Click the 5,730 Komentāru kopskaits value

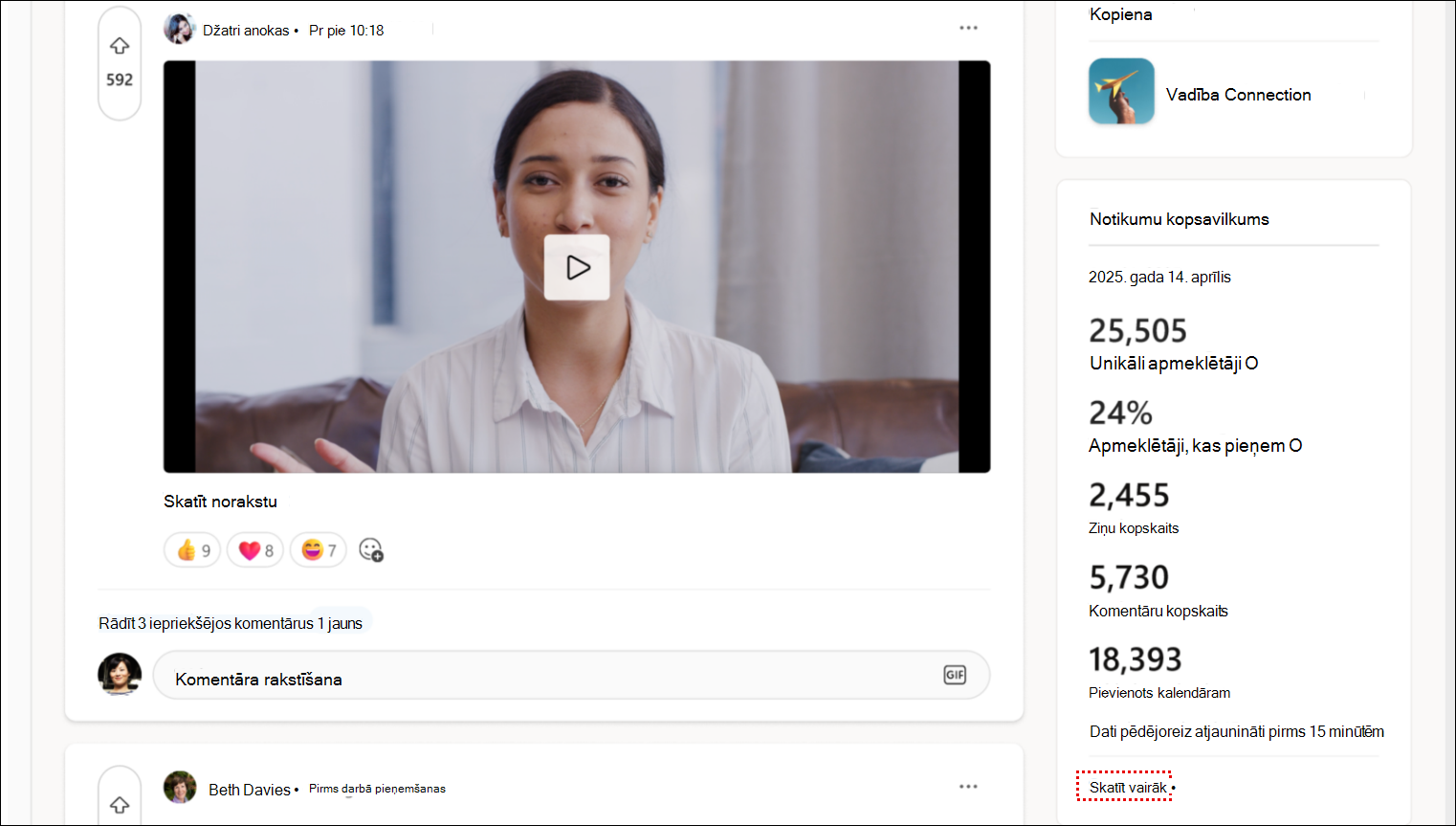click(1129, 578)
